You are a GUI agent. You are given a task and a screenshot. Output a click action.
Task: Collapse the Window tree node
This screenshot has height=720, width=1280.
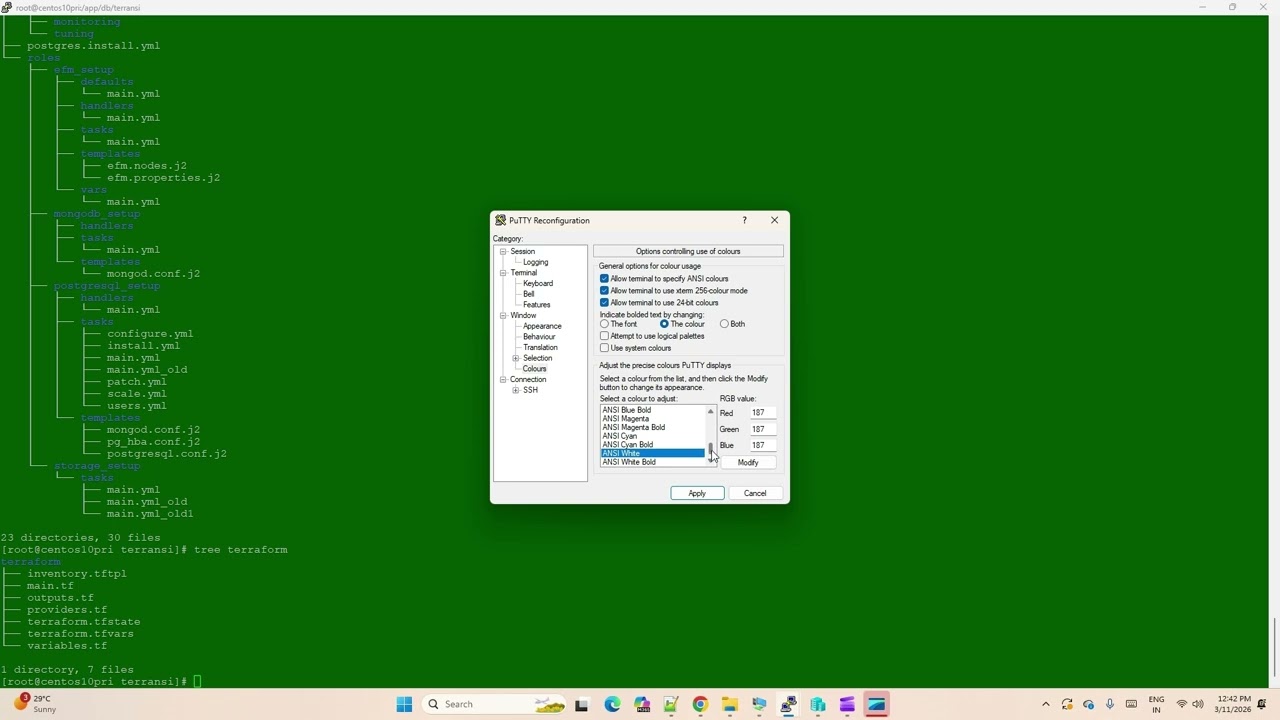pos(503,316)
